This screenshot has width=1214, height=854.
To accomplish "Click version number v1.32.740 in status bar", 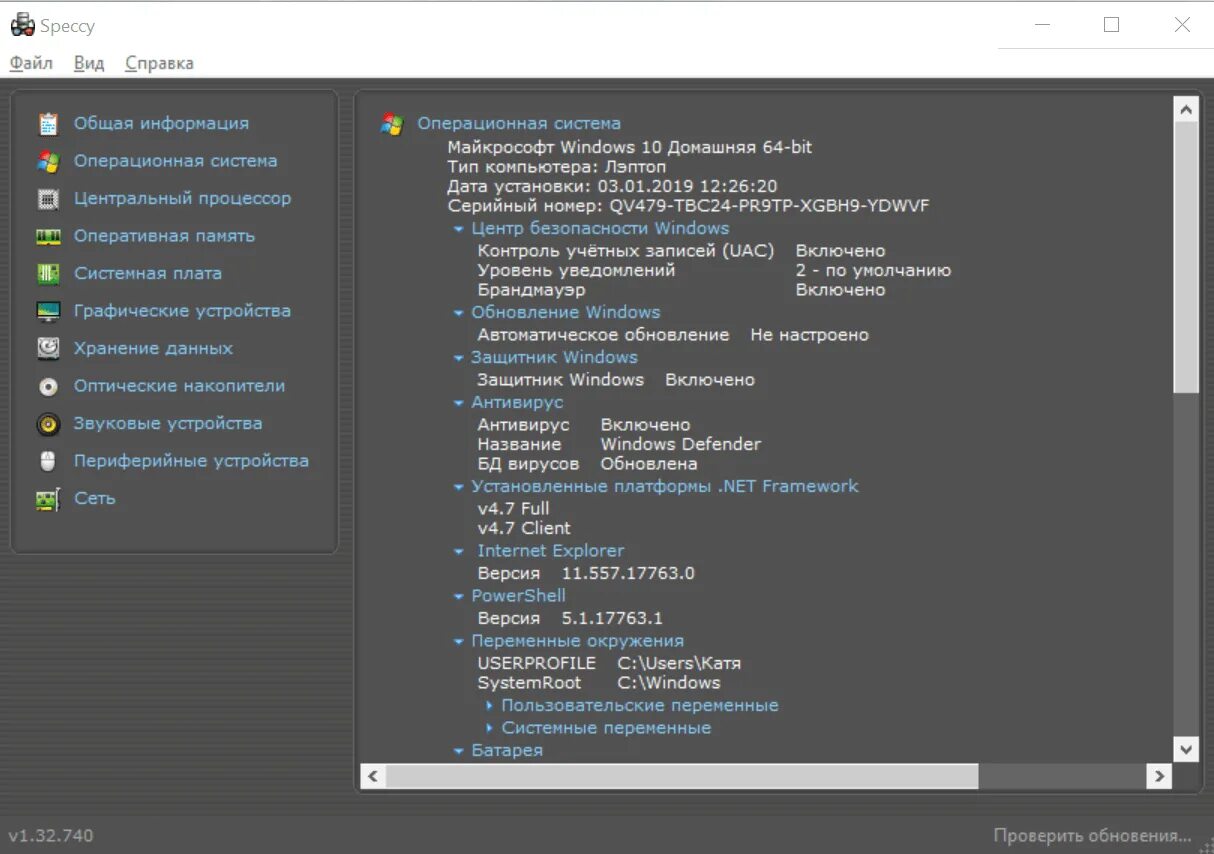I will pos(51,835).
